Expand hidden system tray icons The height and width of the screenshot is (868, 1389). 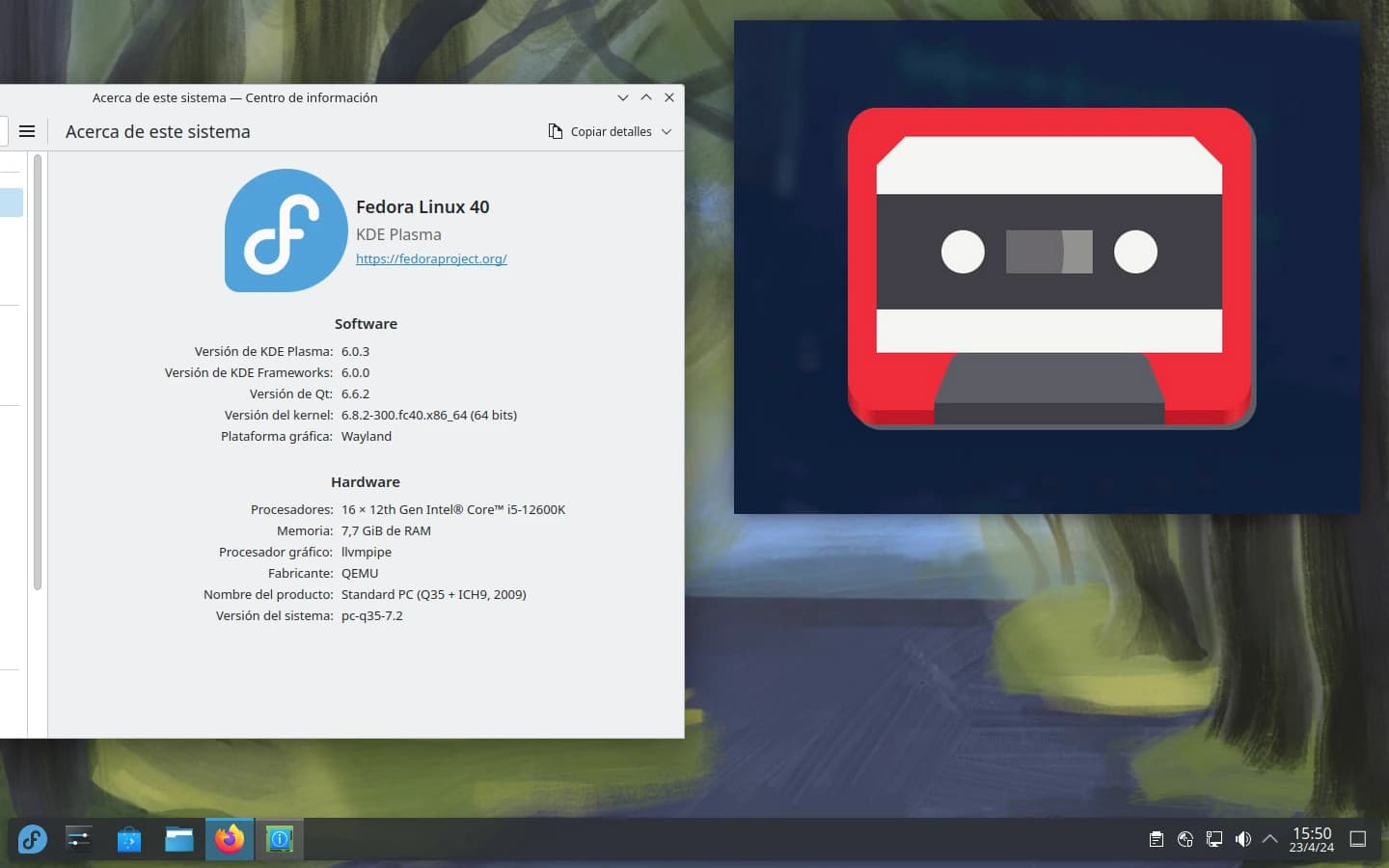coord(1270,839)
